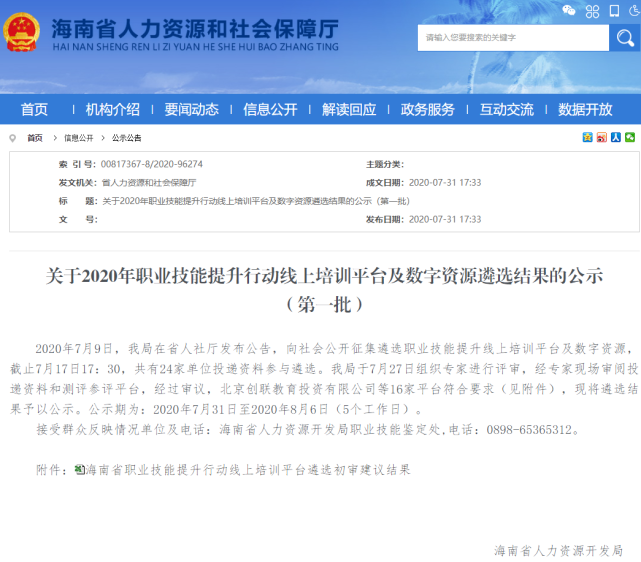Open 数据开放 navigation item
The height and width of the screenshot is (562, 641).
585,110
